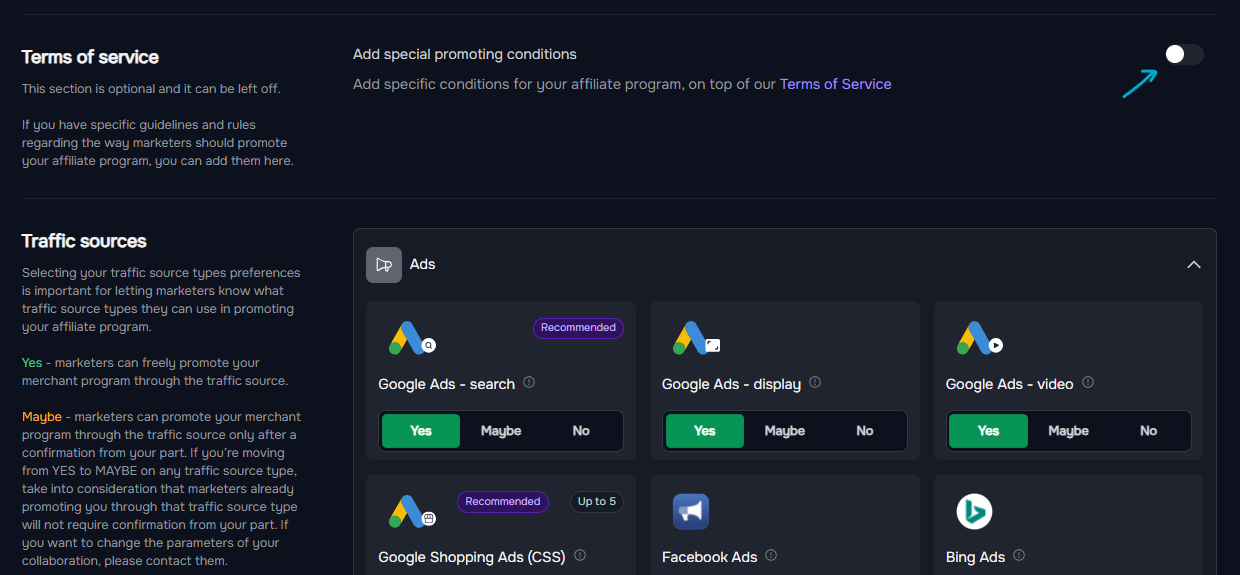Viewport: 1240px width, 575px height.
Task: Open info icon beside Bing Ads
Action: (1019, 556)
